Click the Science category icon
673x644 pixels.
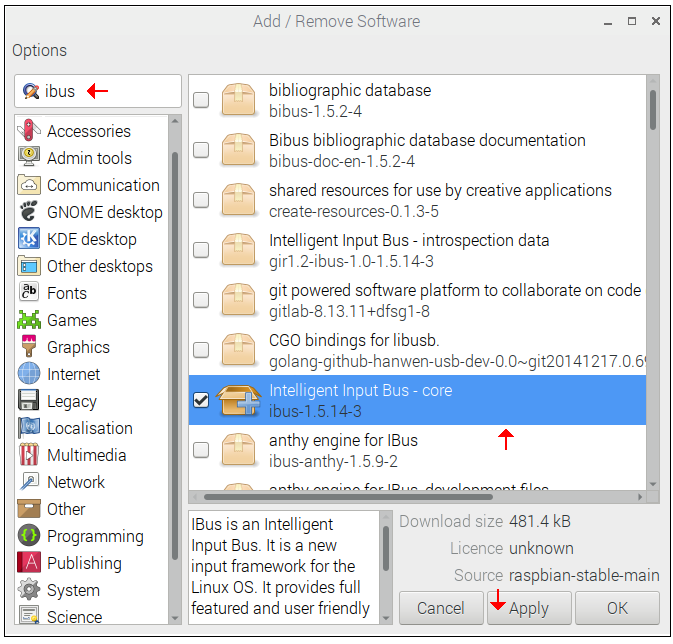[29, 616]
